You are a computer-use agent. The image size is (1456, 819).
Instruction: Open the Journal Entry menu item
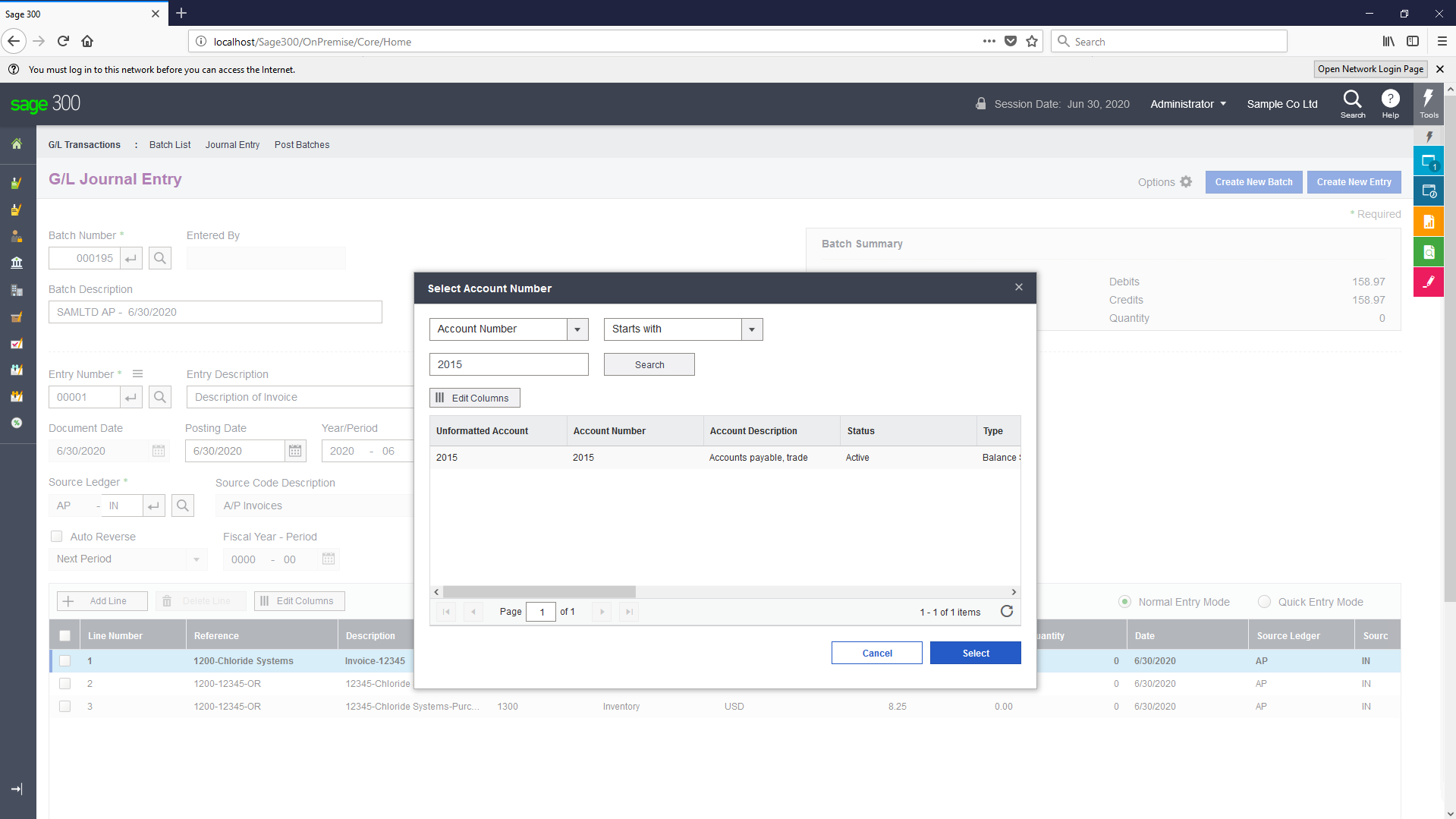click(232, 145)
